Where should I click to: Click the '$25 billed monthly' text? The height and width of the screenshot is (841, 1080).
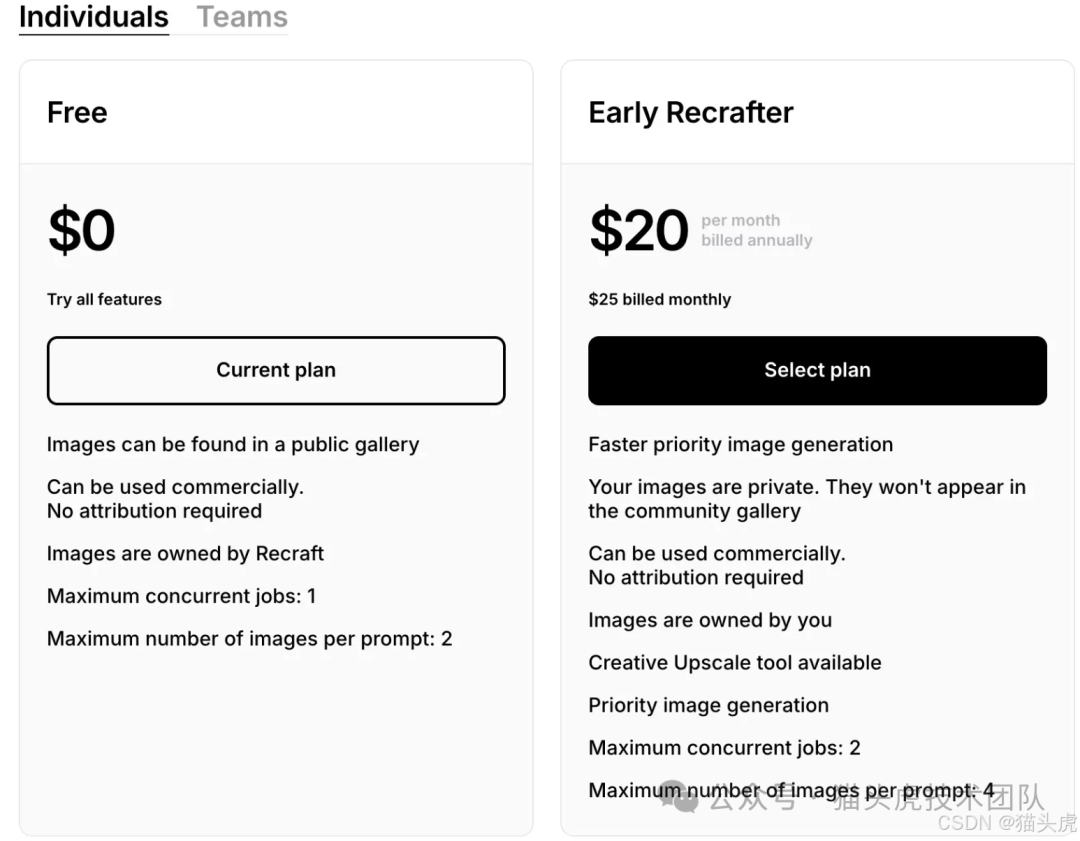tap(659, 299)
